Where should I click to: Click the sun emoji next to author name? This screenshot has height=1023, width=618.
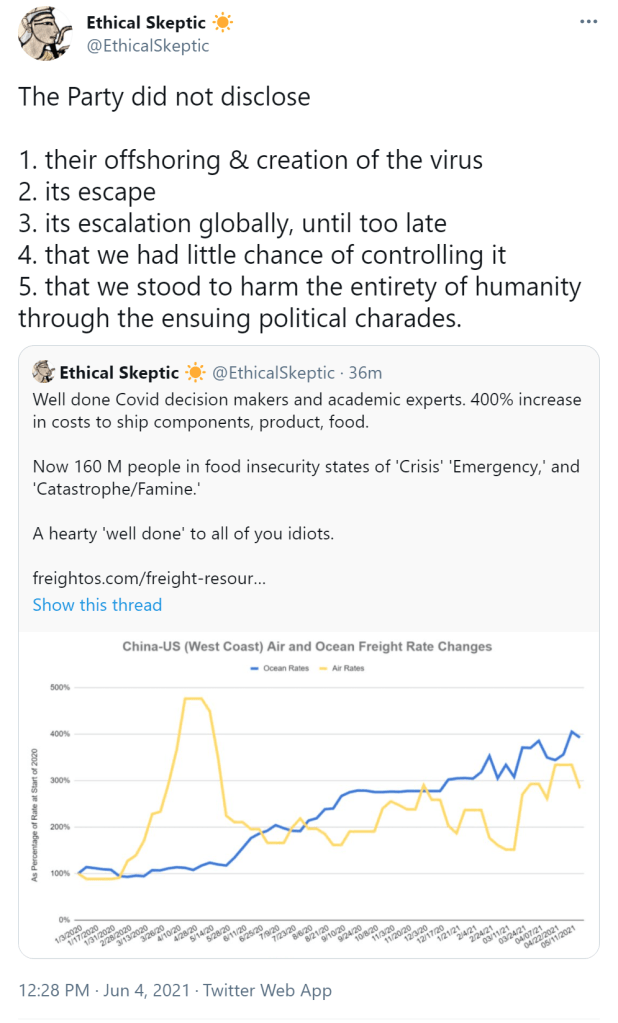tap(222, 23)
